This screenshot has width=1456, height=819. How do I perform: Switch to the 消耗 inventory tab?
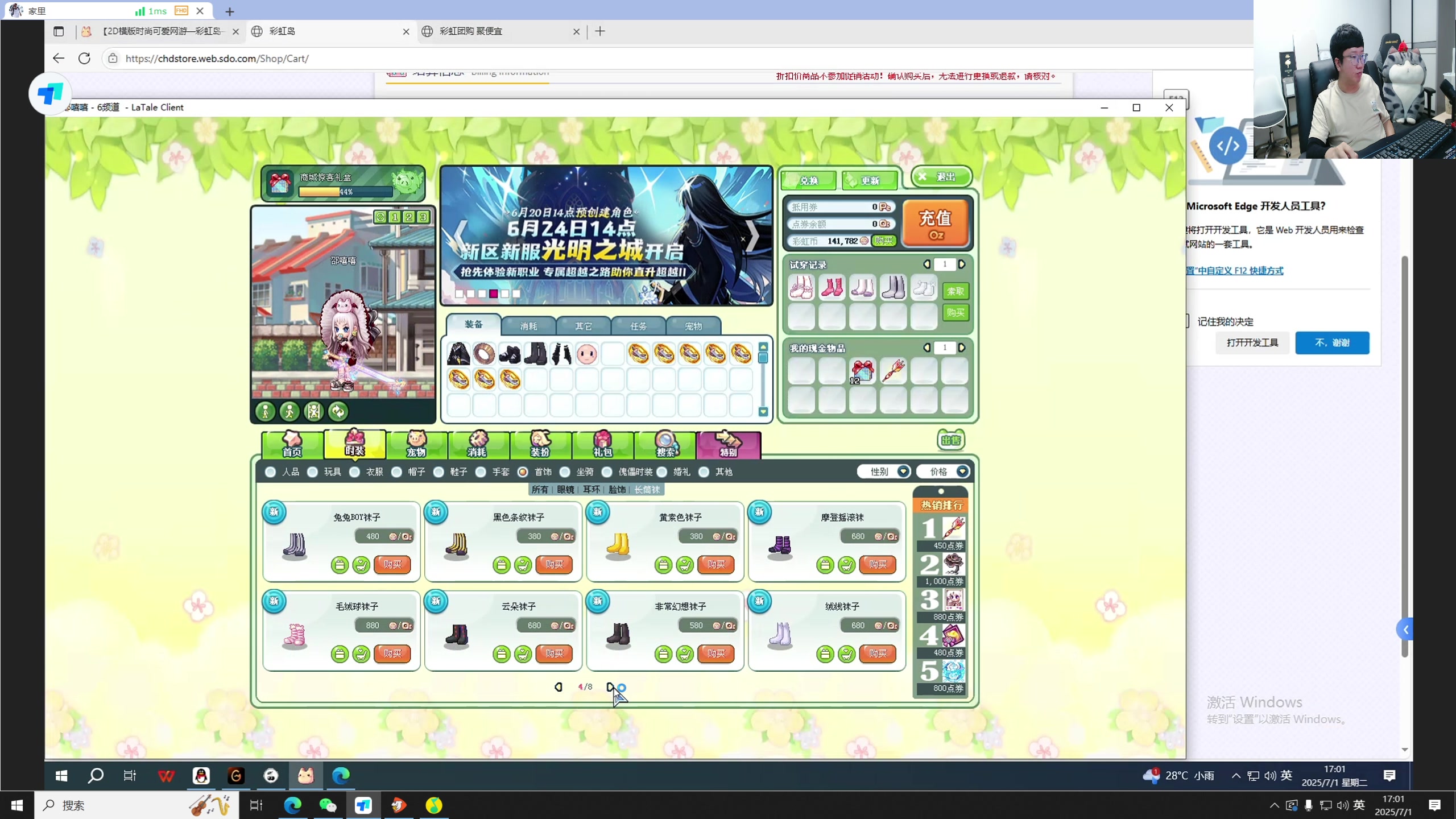(x=529, y=326)
